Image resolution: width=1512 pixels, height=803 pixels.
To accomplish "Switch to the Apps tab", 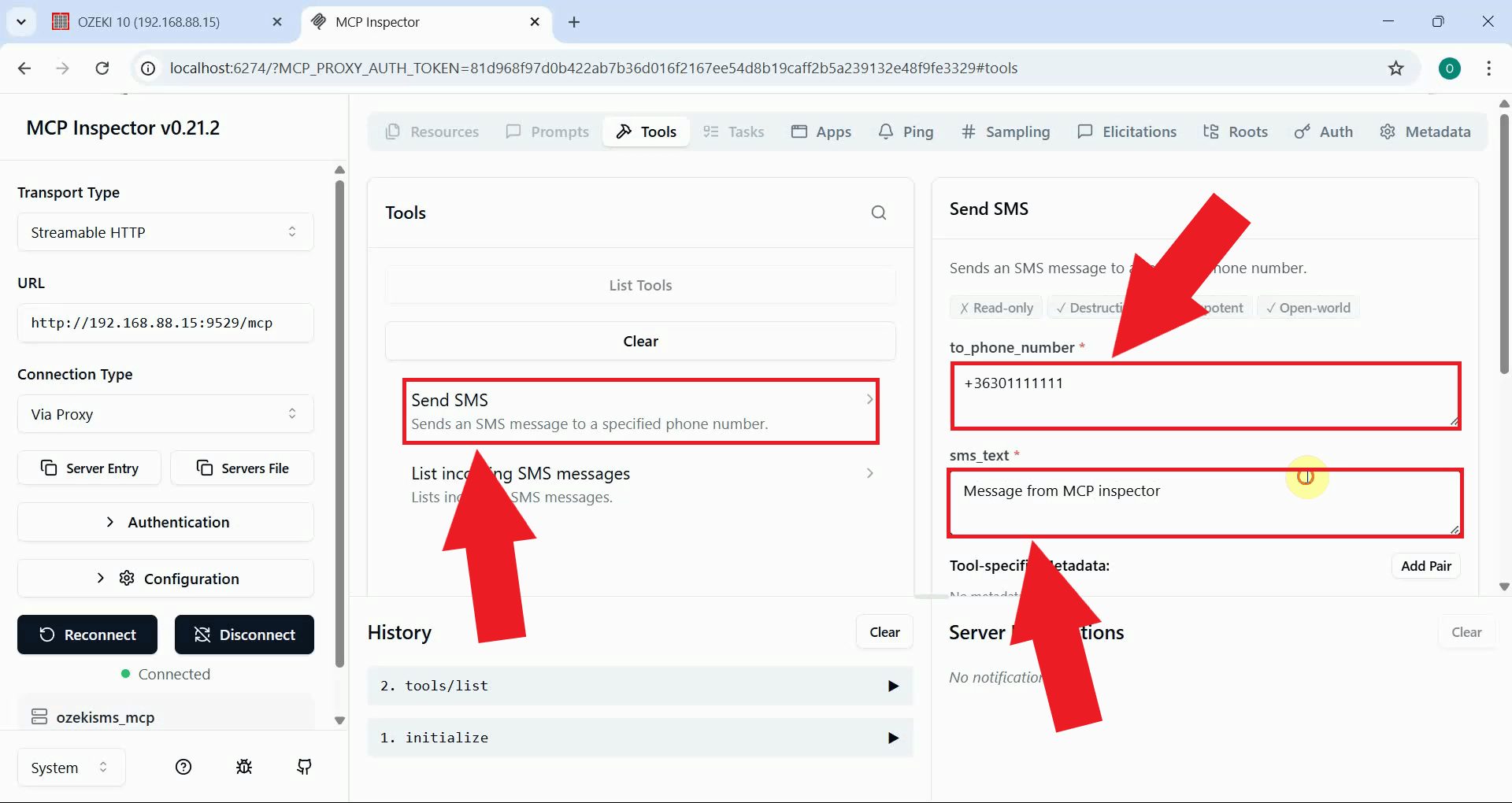I will tap(821, 131).
